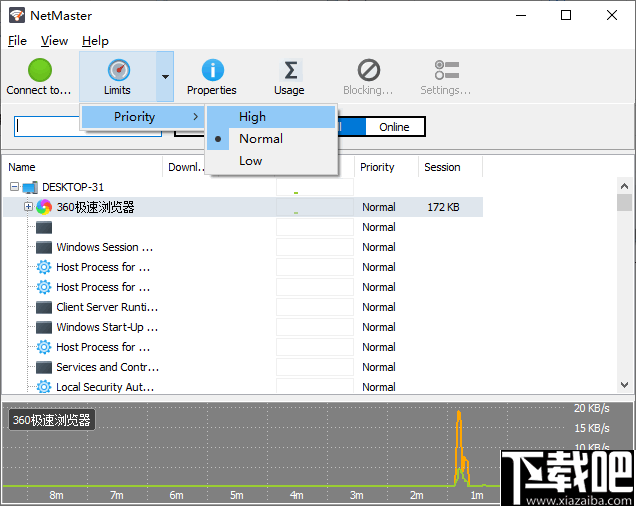This screenshot has height=506, width=636.
Task: Open the View menu
Action: click(x=54, y=41)
